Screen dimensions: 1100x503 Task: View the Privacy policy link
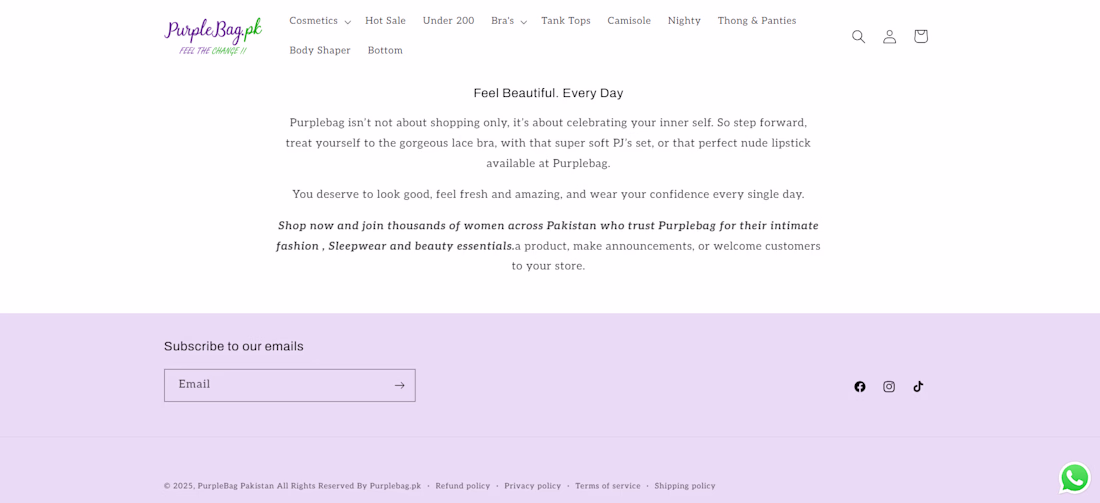coord(532,486)
